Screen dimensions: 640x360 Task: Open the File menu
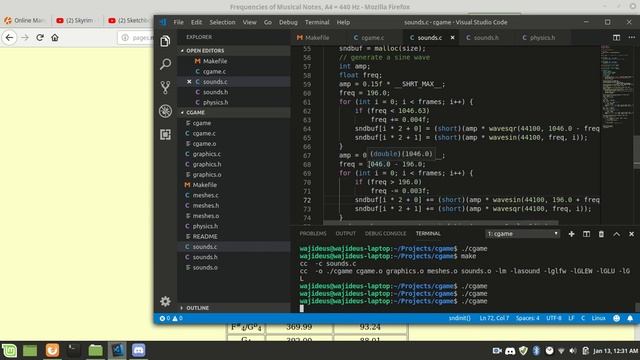tap(178, 22)
